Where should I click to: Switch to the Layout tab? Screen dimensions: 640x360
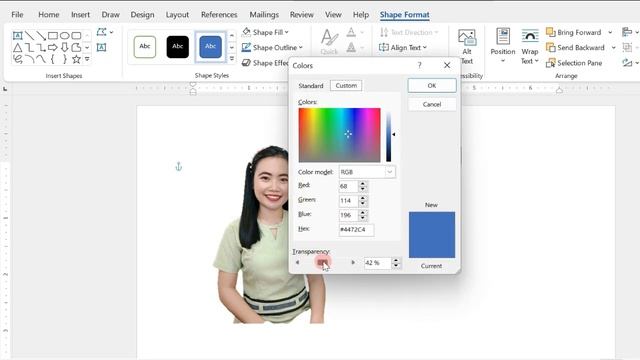pos(177,15)
